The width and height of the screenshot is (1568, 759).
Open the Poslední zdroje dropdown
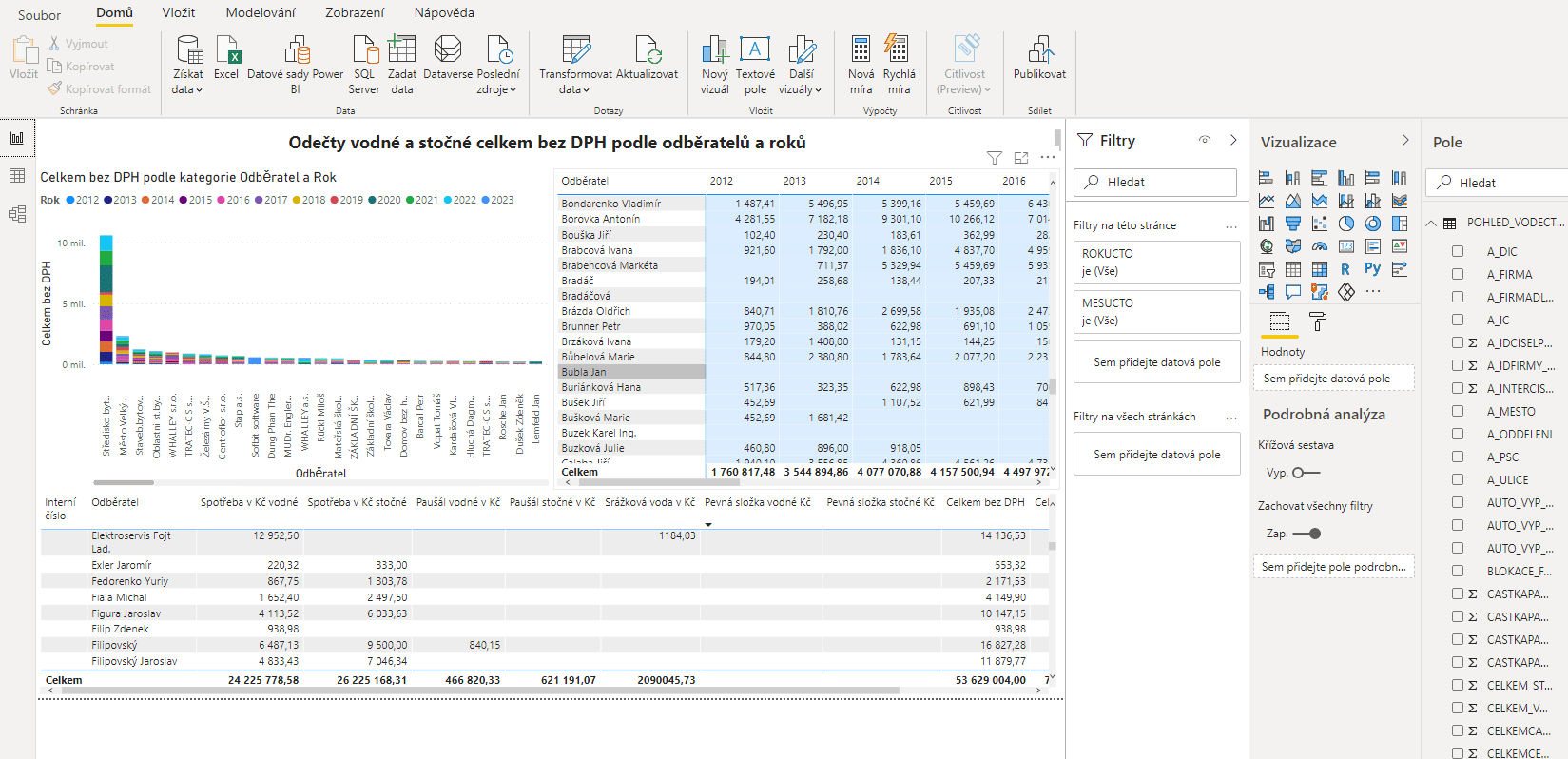pos(497,65)
